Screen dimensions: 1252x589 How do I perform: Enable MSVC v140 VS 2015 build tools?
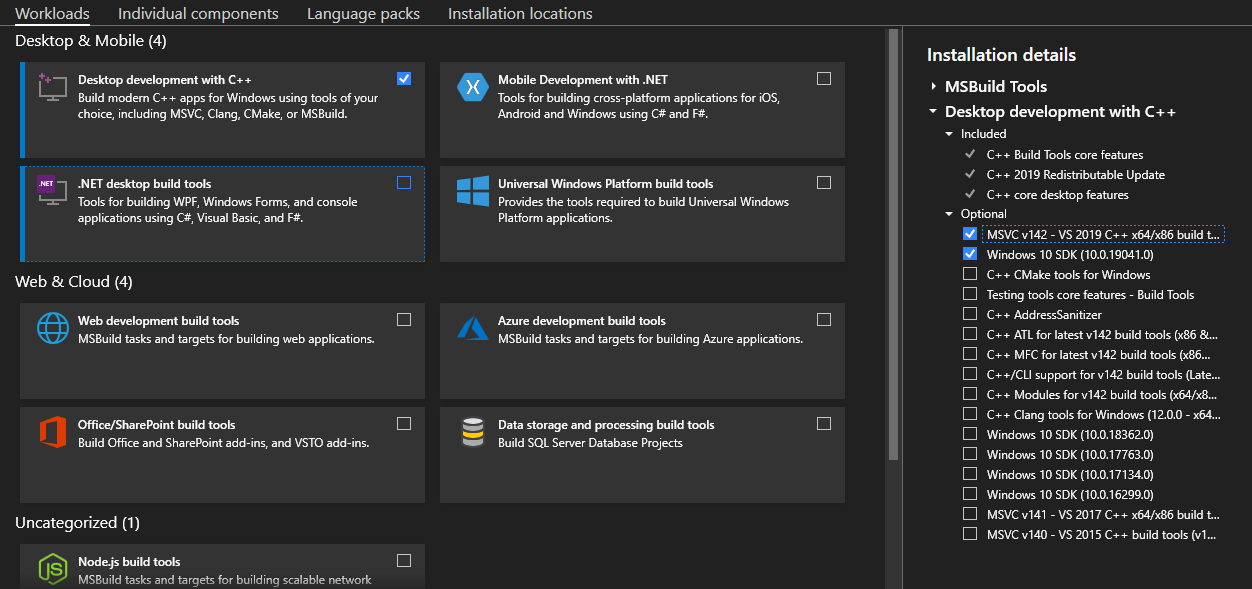[x=970, y=534]
